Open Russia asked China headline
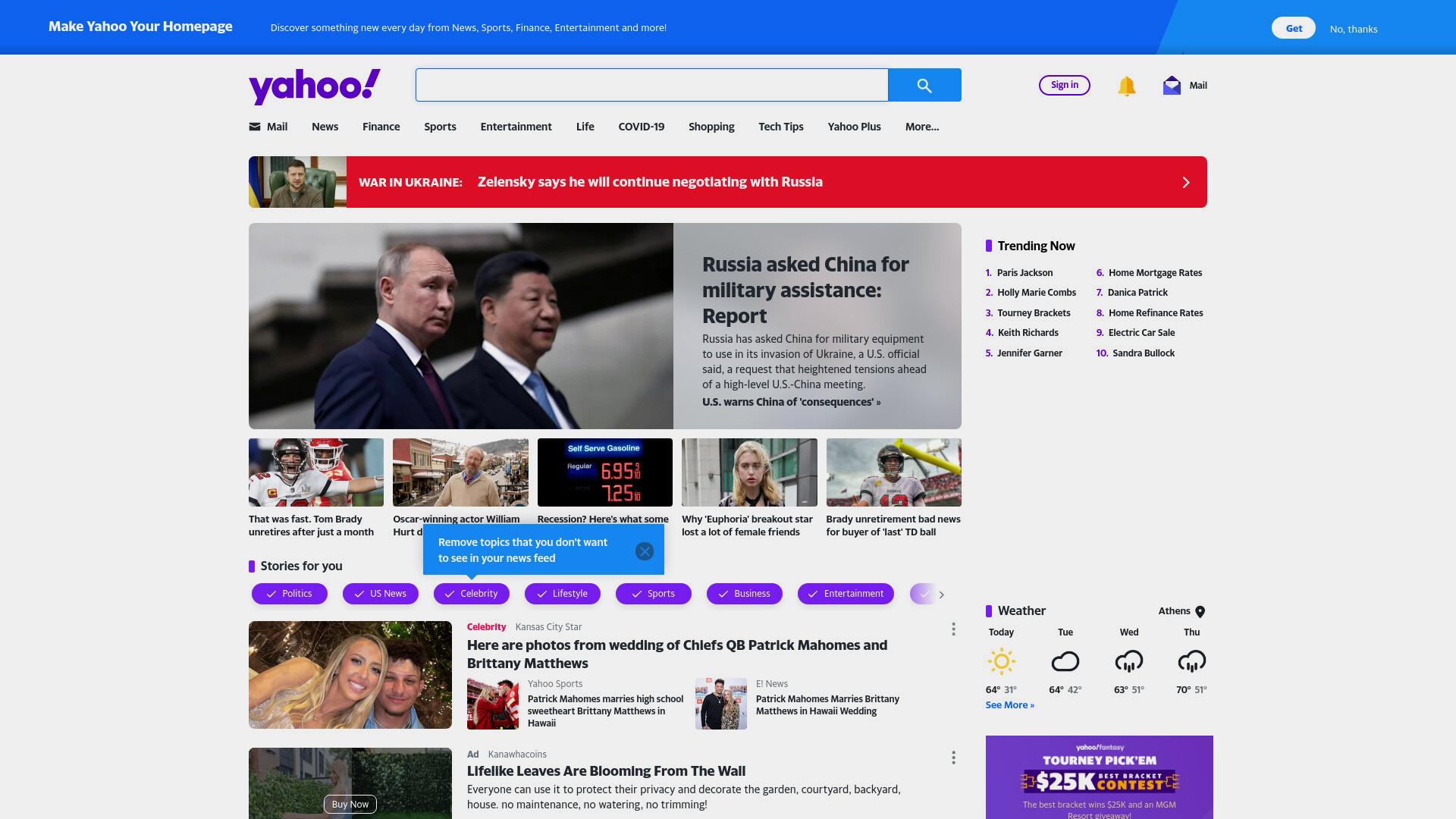The height and width of the screenshot is (819, 1456). [x=805, y=290]
